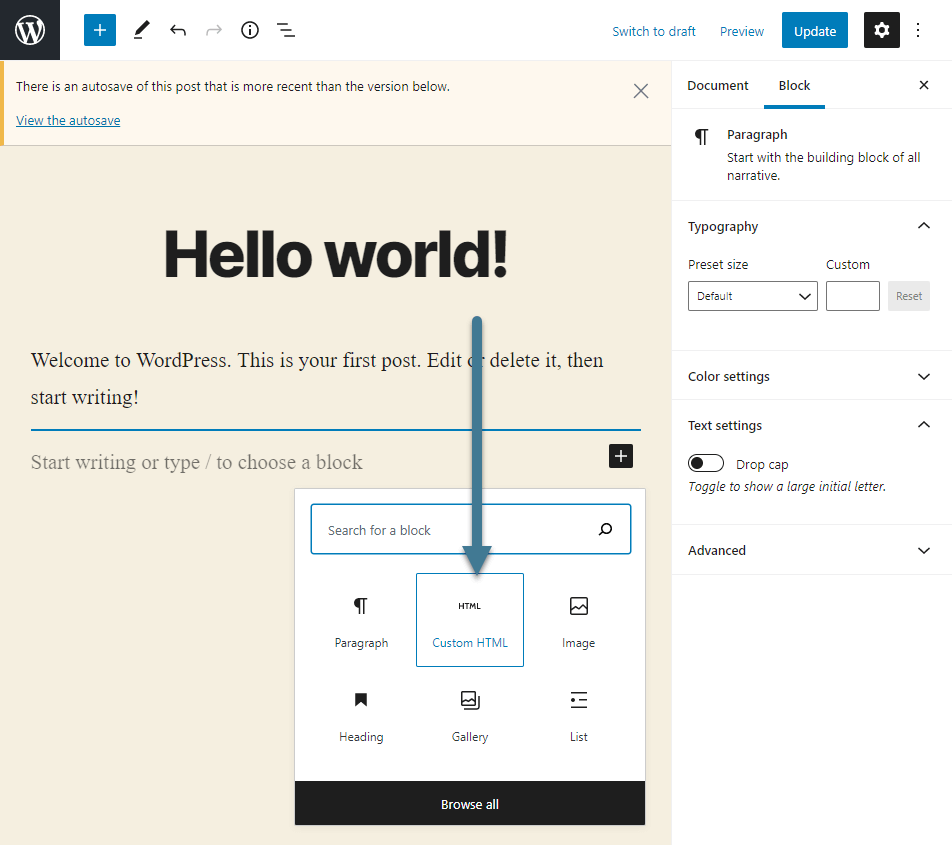Screen dimensions: 952x845
Task: Open the blue block inserter
Action: 99,30
